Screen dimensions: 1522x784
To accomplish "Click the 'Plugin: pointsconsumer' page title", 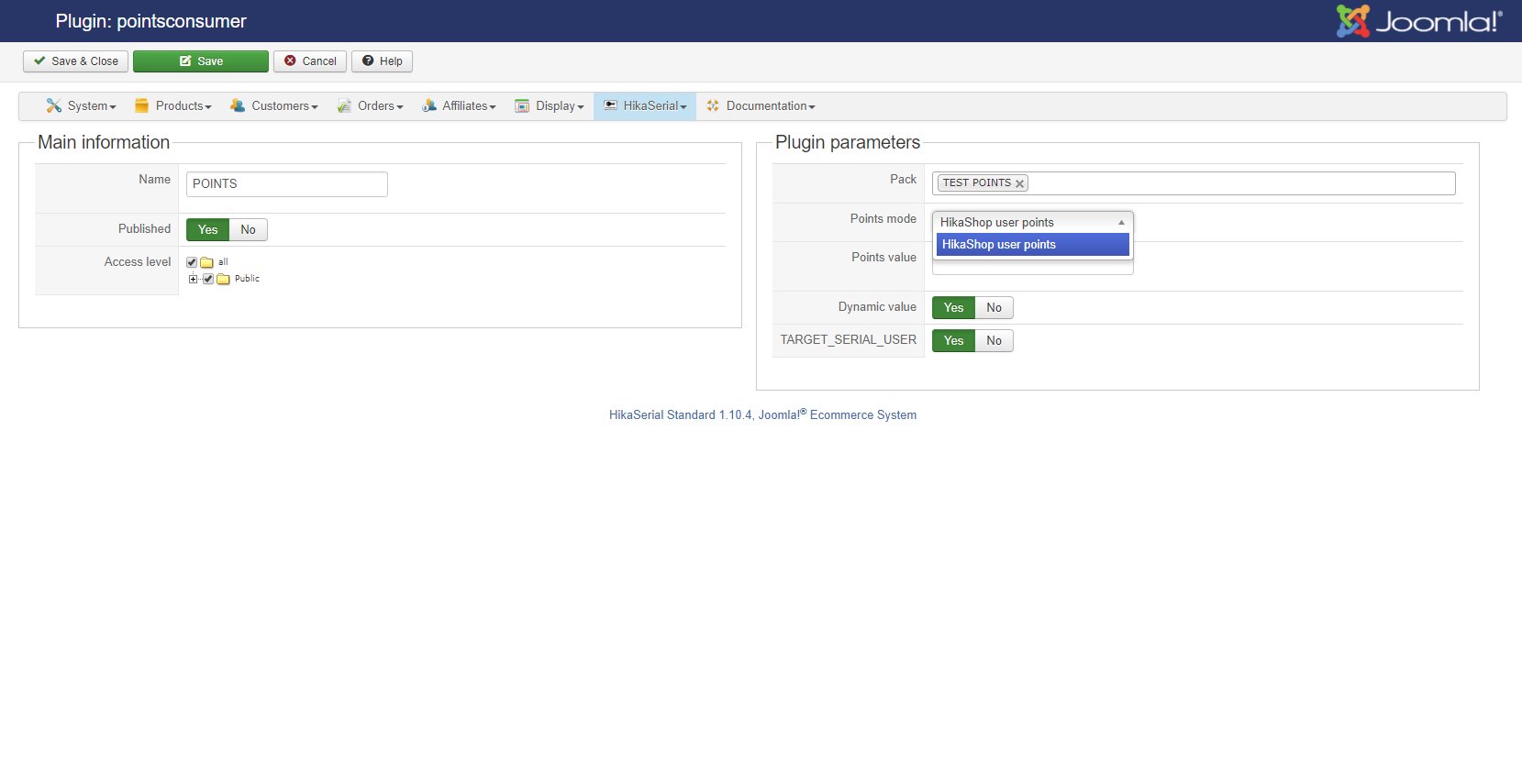I will click(x=151, y=21).
